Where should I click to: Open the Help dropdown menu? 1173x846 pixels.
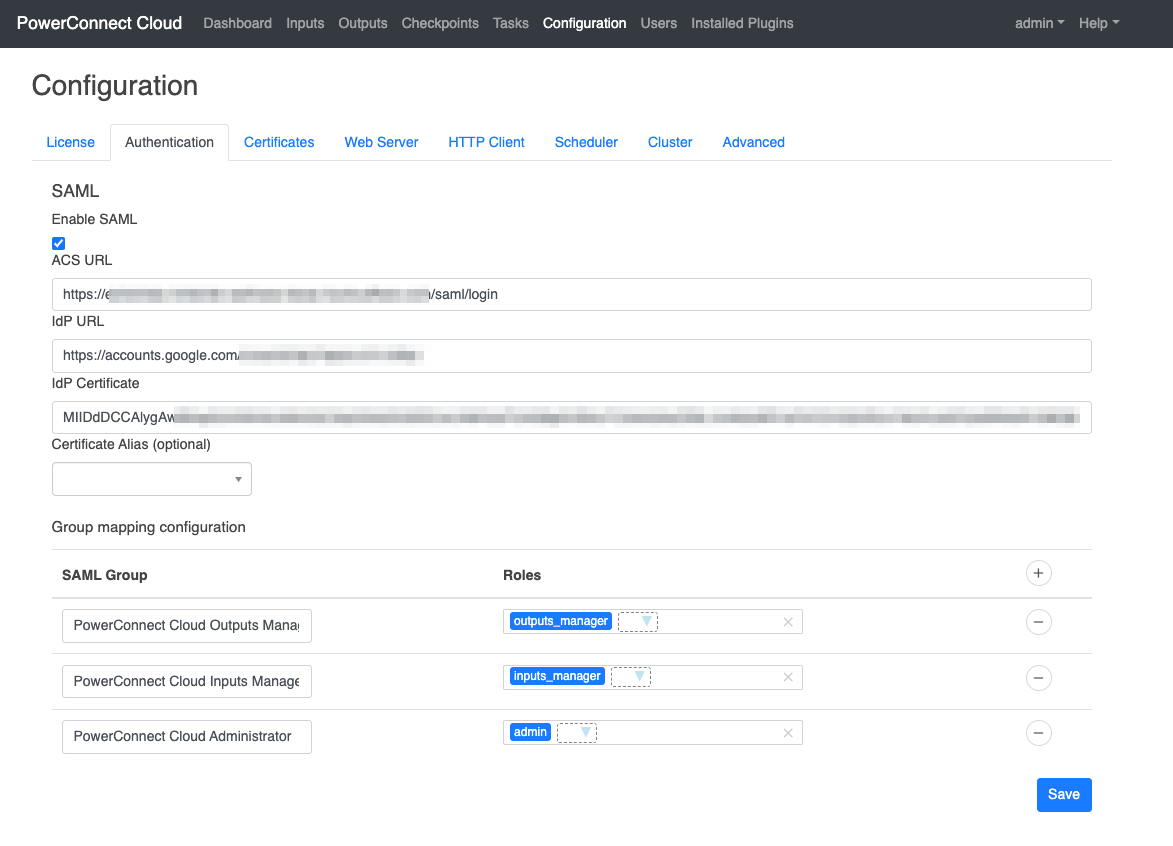1098,23
